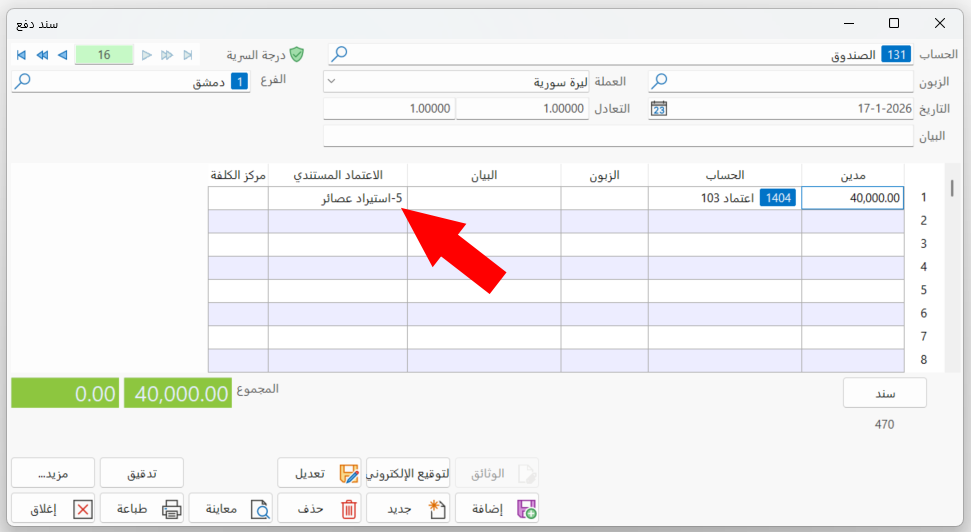Click the مزيد... button
Screen dimensions: 971x532
pos(53,474)
